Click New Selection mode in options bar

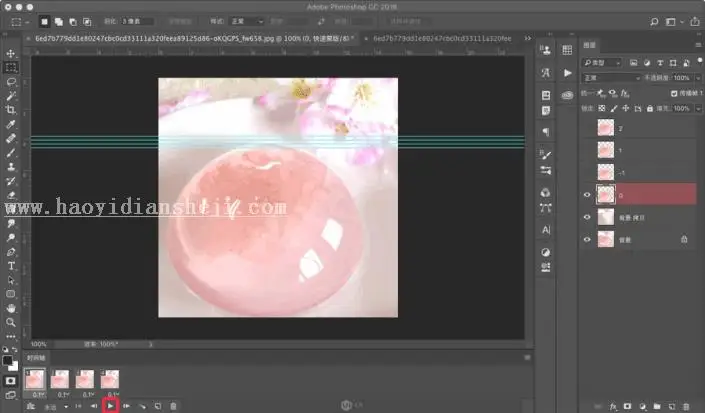coord(44,21)
